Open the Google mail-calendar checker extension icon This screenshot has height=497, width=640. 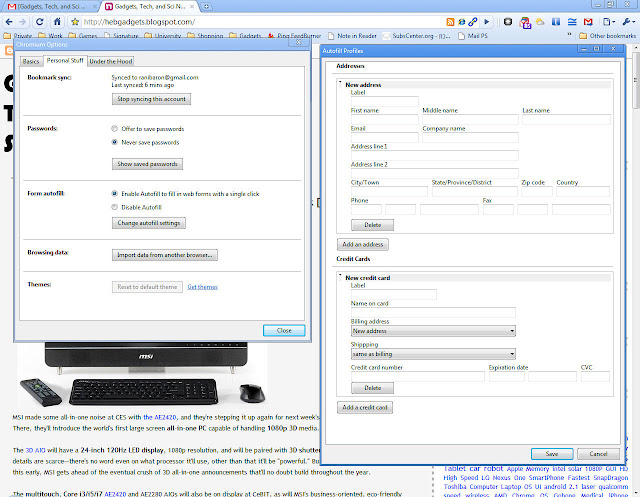click(x=525, y=22)
